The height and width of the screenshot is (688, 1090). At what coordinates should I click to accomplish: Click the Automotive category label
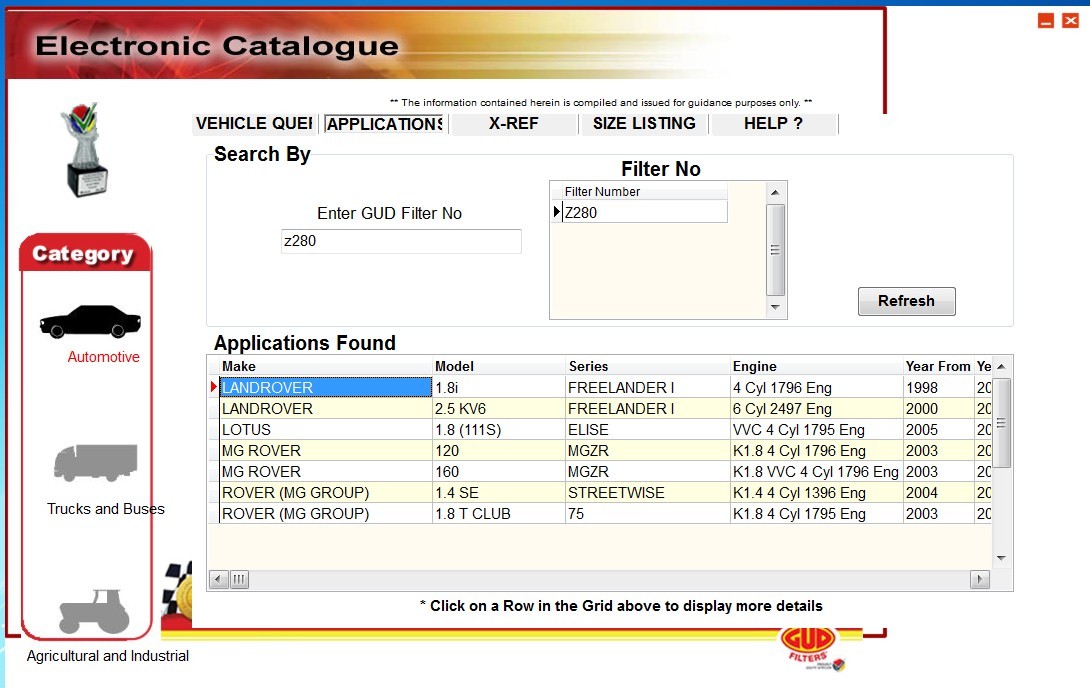coord(104,357)
